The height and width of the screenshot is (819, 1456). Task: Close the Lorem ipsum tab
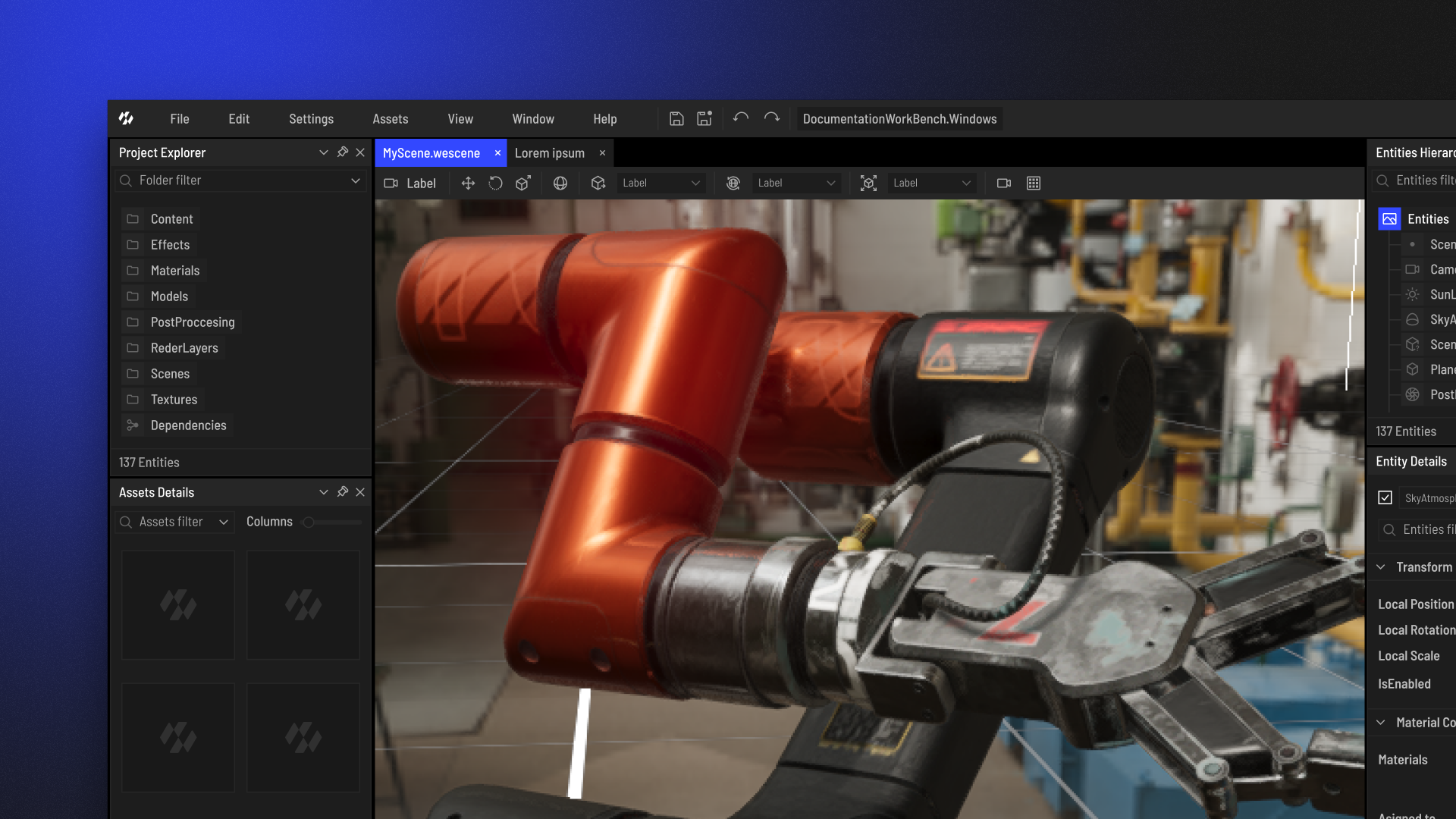[x=602, y=153]
